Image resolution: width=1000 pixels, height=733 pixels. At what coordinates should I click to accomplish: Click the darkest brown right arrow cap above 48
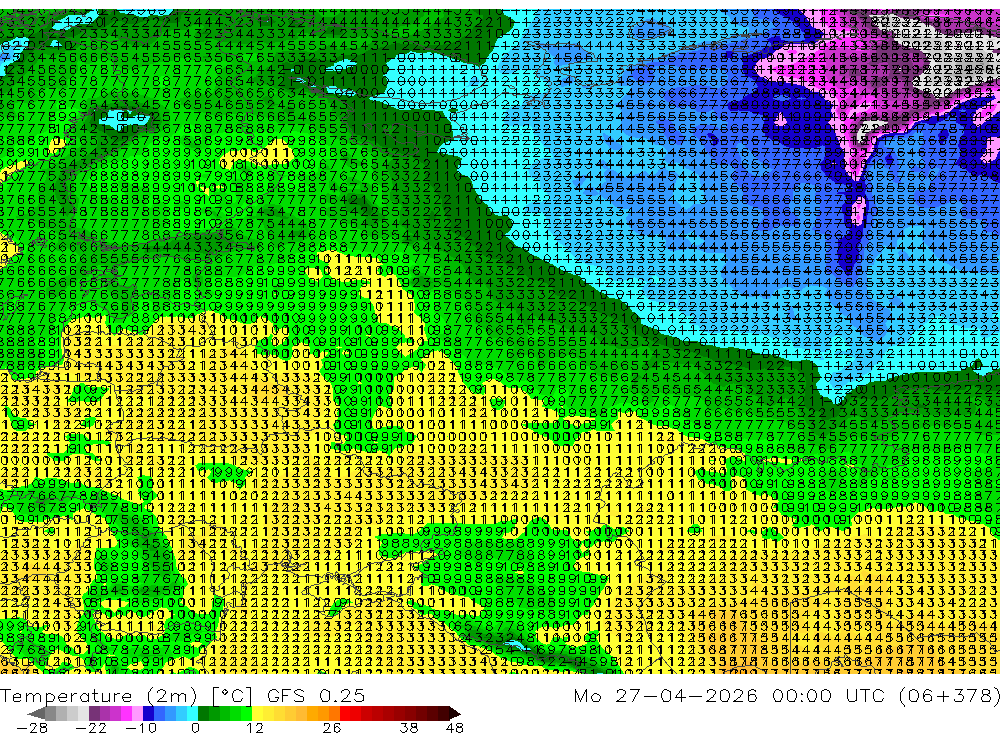tap(454, 713)
